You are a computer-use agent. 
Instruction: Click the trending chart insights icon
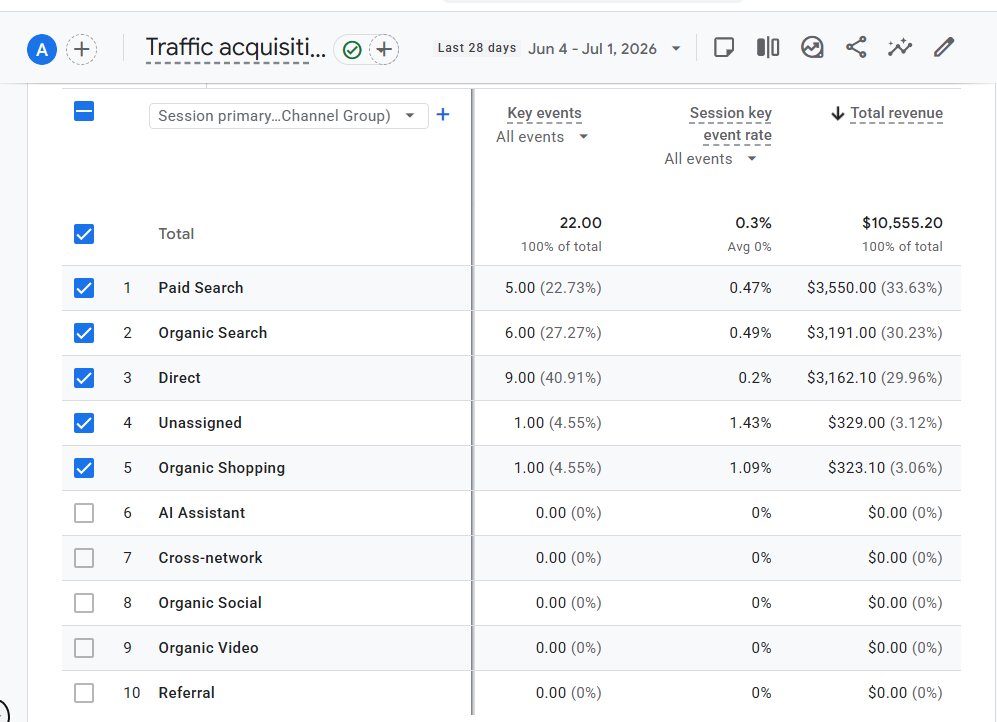pyautogui.click(x=812, y=48)
